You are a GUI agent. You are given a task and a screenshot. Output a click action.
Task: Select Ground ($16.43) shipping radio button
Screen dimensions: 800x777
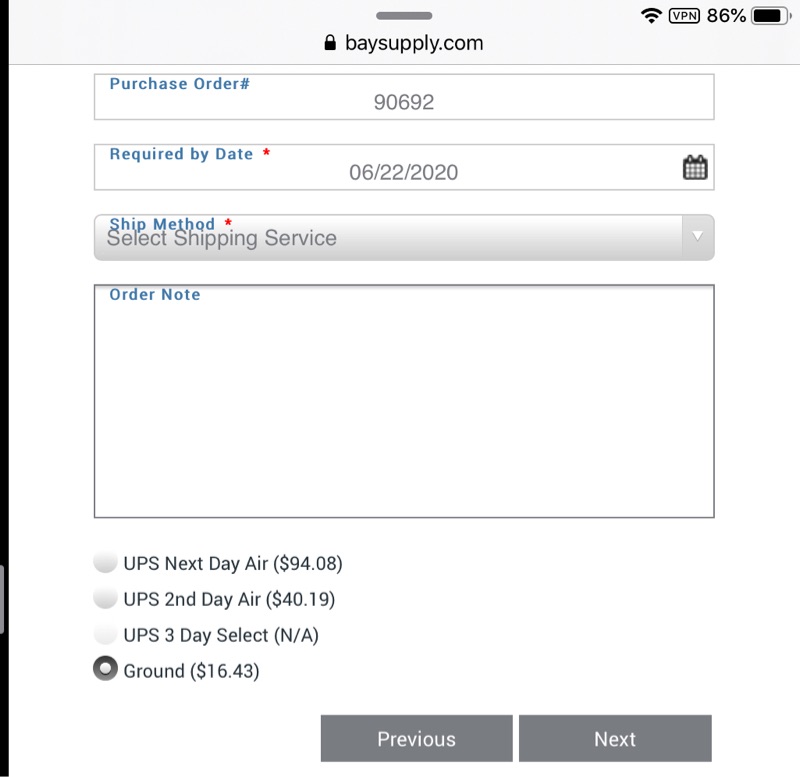(105, 671)
